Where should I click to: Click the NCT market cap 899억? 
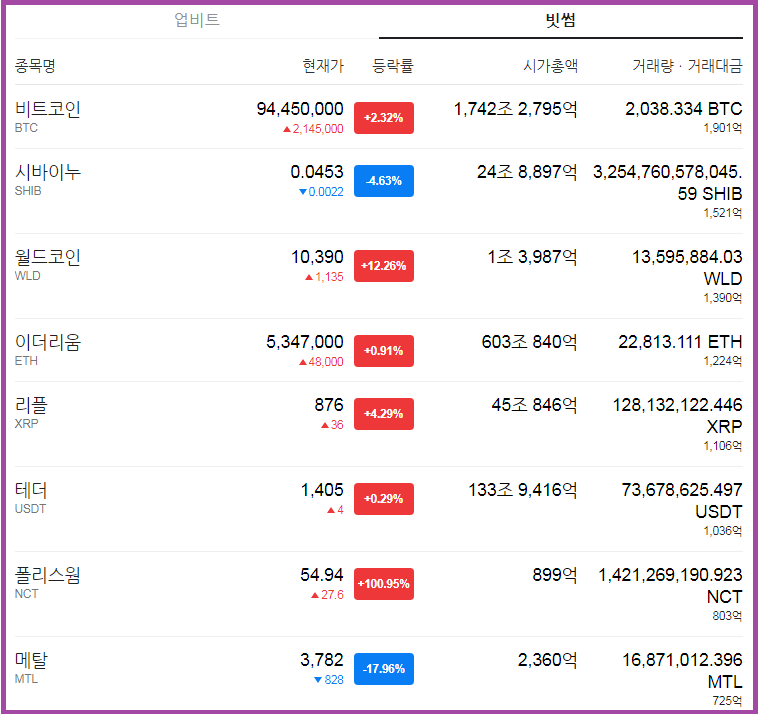coord(555,575)
